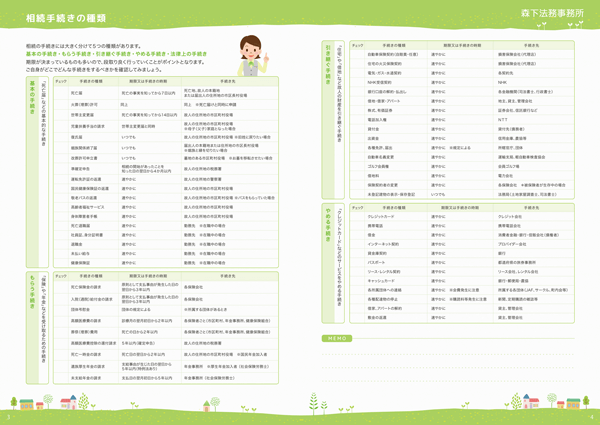
Task: Click the 高齢者福祉サービス row name
Action: tap(87, 207)
